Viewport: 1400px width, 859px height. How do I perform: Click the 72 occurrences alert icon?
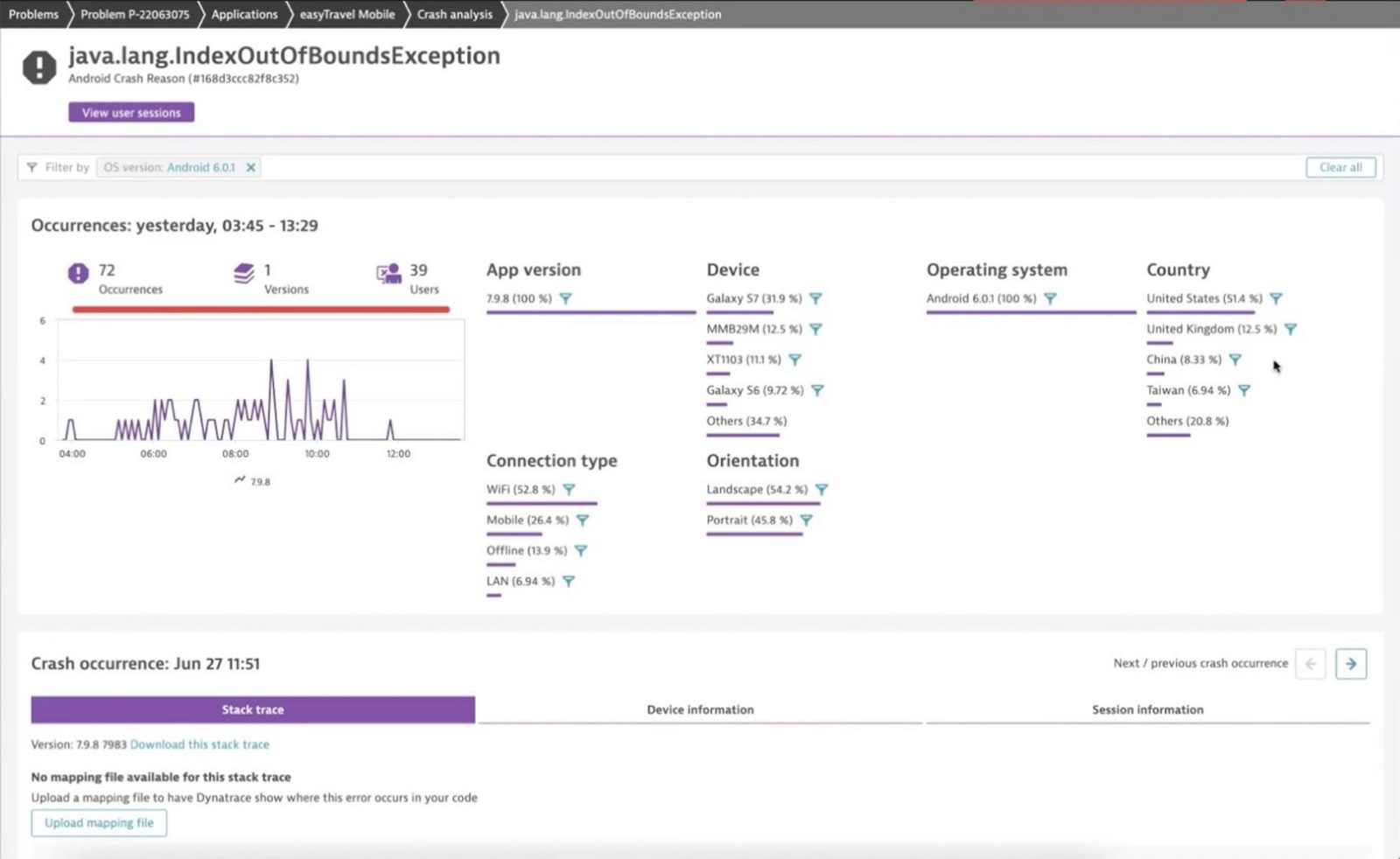tap(78, 273)
